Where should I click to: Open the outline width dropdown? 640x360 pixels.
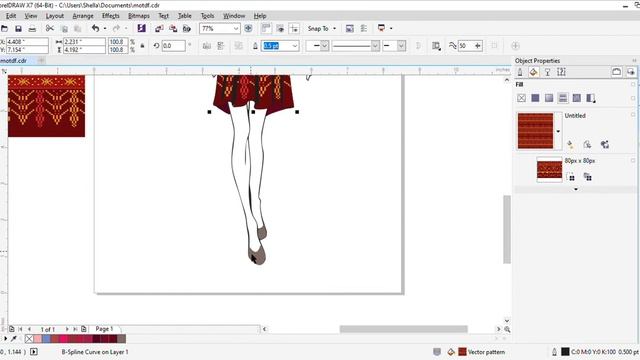295,46
